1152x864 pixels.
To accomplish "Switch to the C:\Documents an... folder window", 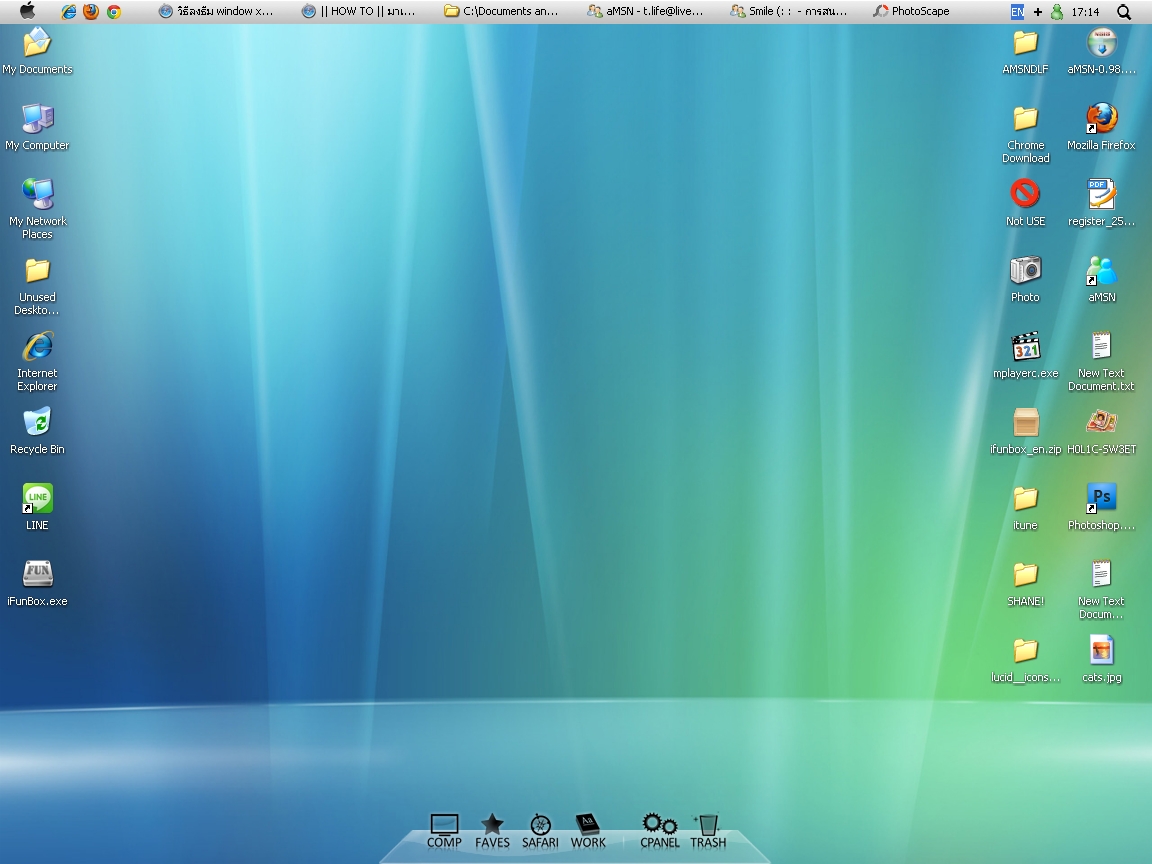I will [x=503, y=11].
